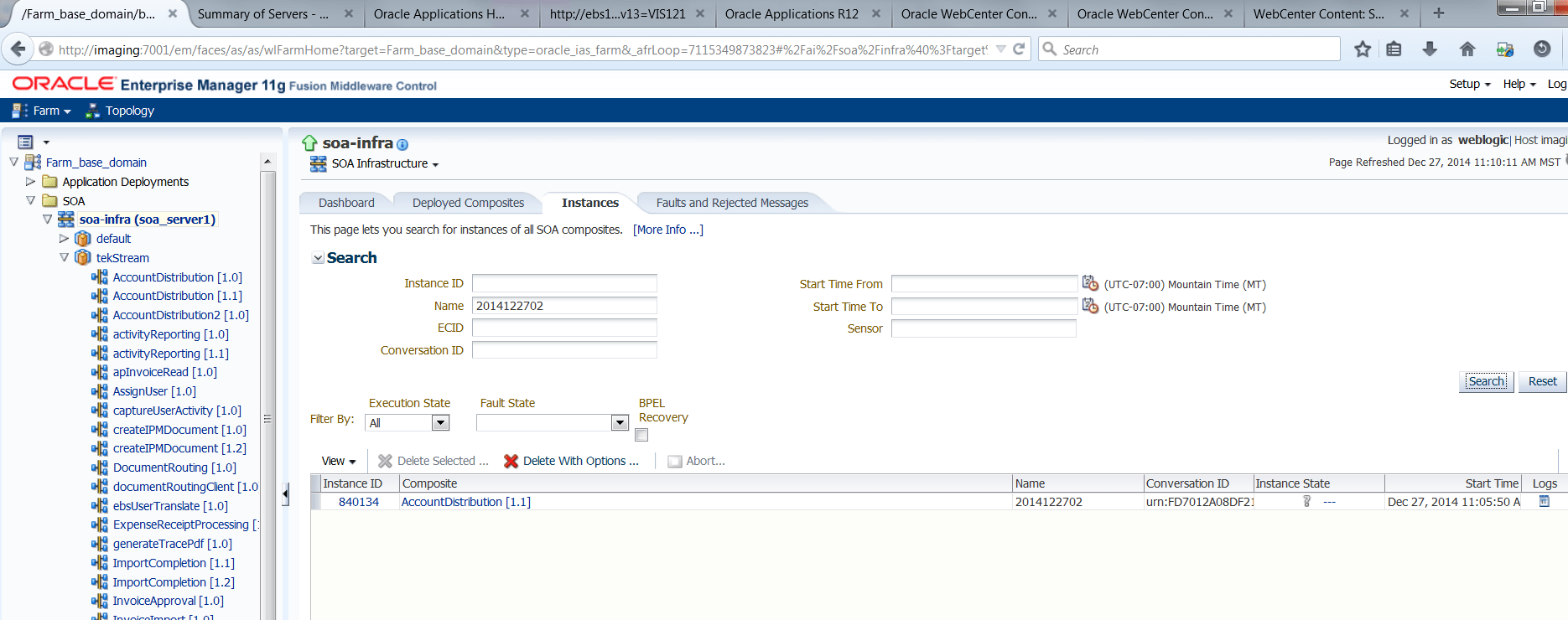1568x620 pixels.
Task: Collapse the navigation pane splitter arrow
Action: pos(285,493)
